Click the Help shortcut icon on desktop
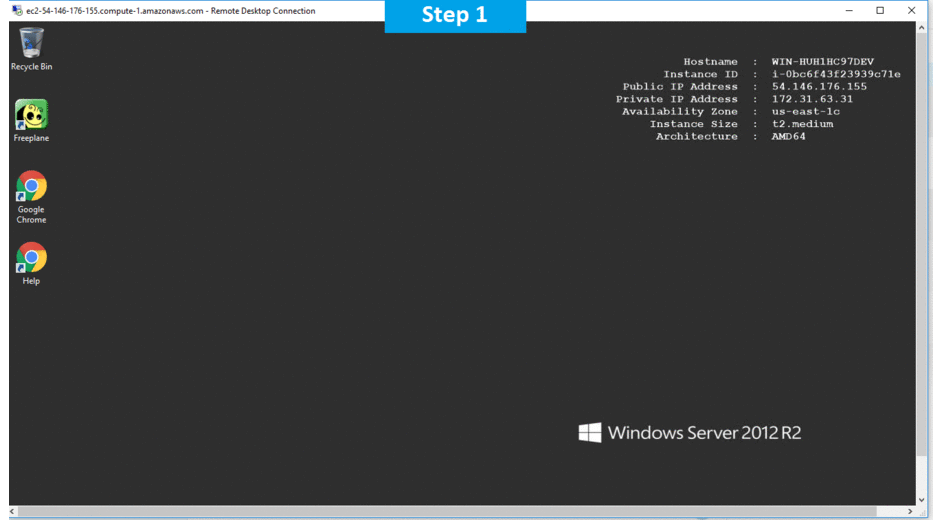Screen dimensions: 943x520 (x=31, y=258)
